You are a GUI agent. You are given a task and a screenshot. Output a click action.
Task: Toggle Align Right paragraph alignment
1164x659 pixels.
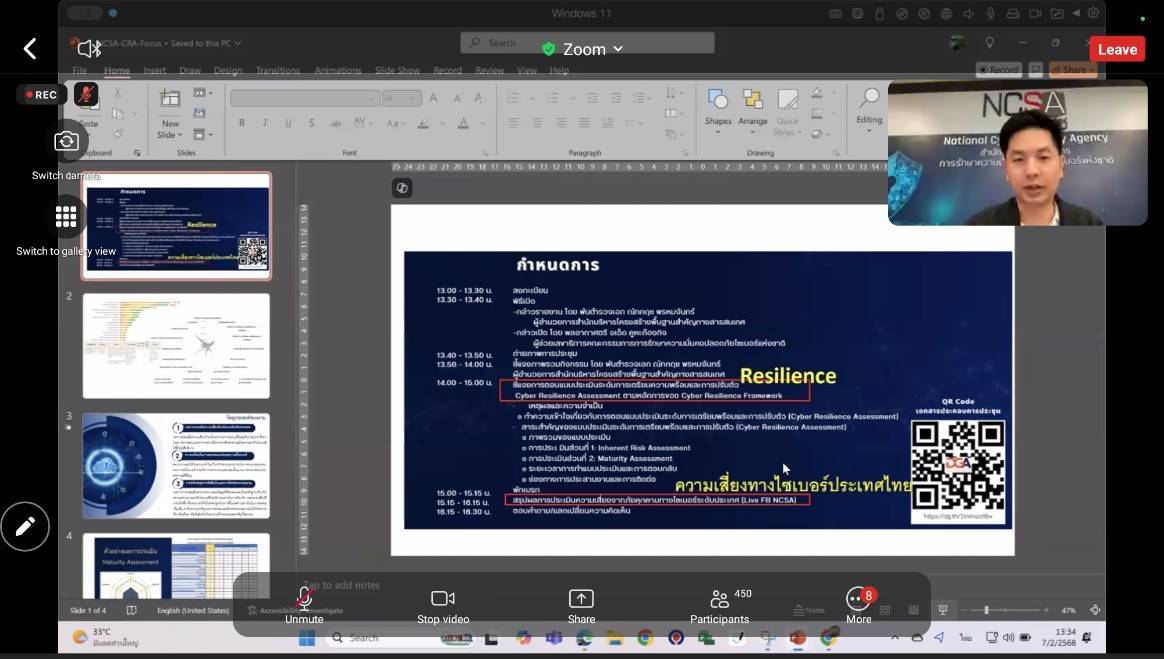pos(560,122)
